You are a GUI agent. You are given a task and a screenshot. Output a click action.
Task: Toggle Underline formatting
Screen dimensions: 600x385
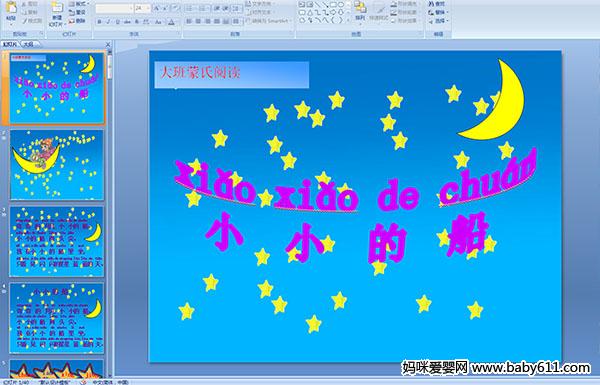(x=117, y=22)
